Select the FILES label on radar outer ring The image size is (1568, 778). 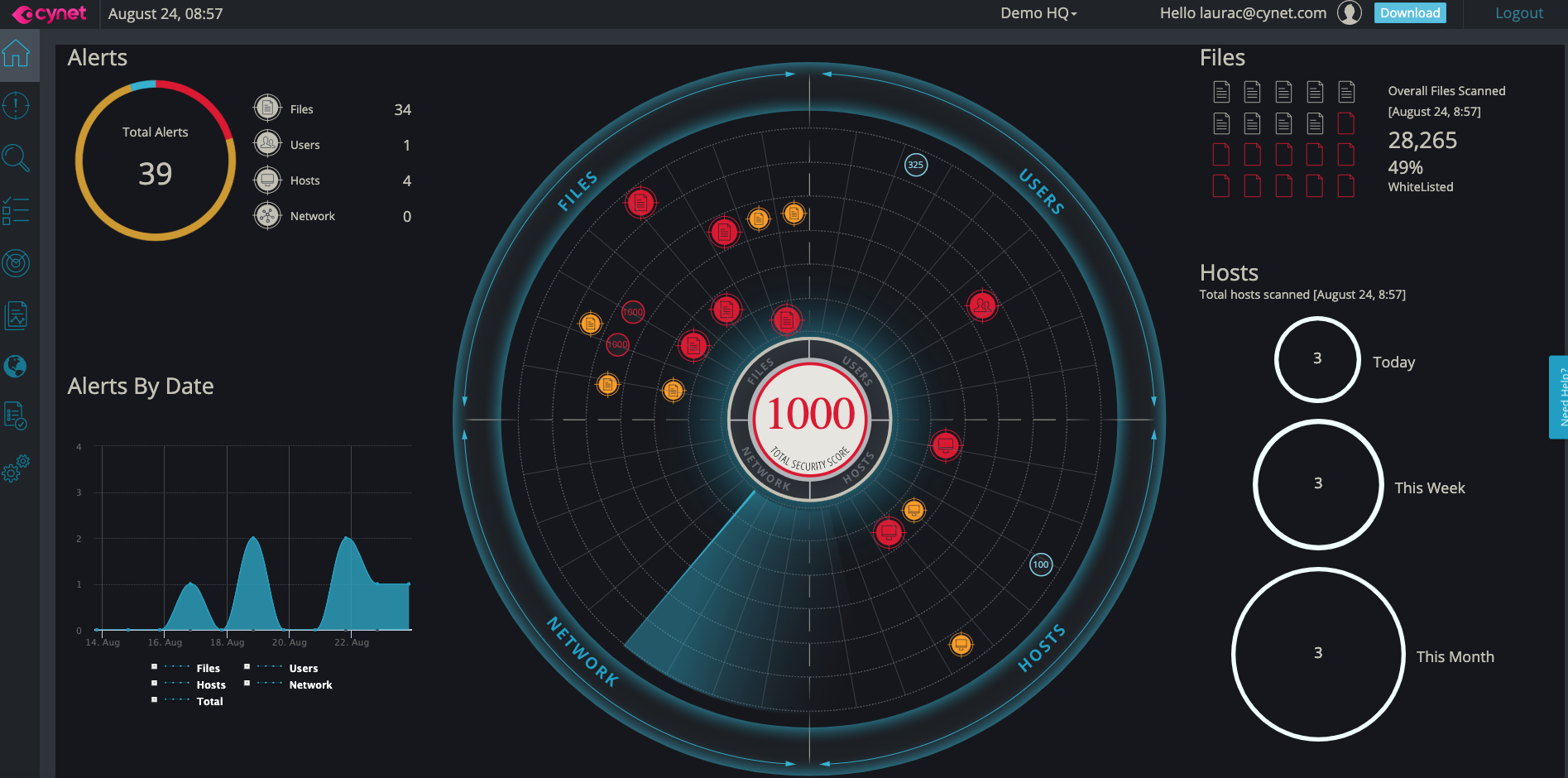[x=578, y=191]
